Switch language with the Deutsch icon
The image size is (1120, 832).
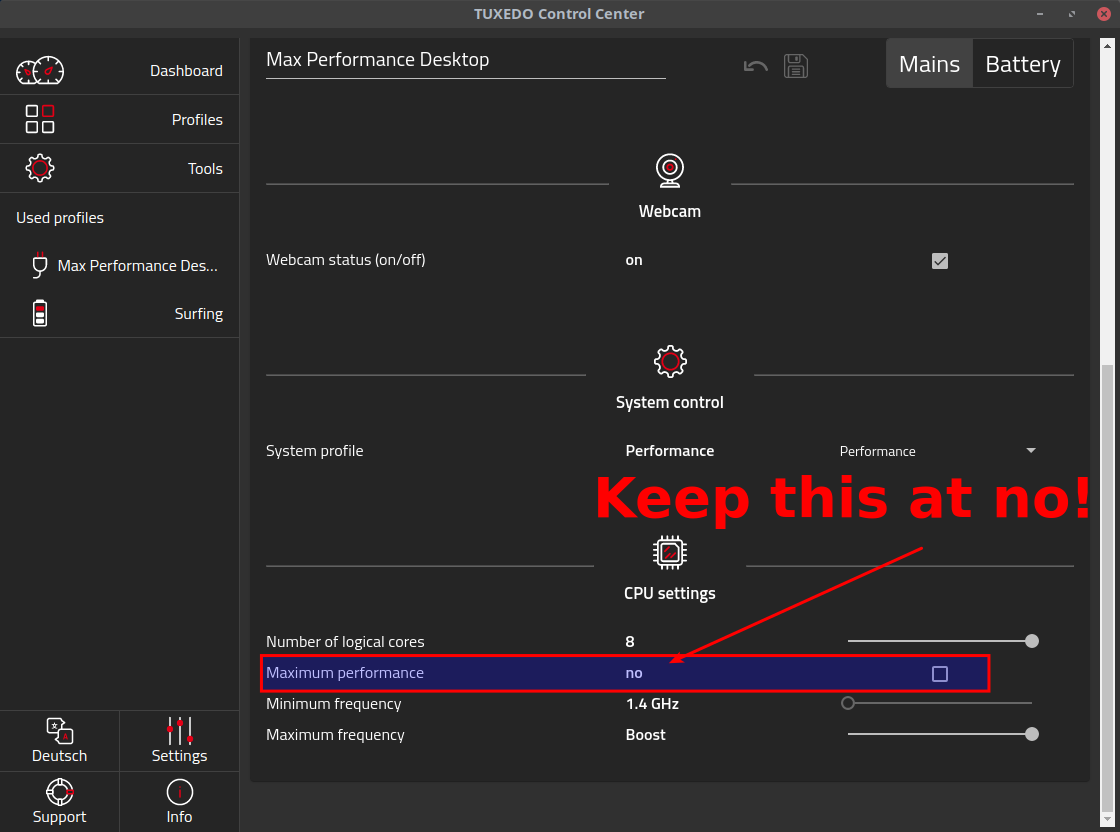59,731
